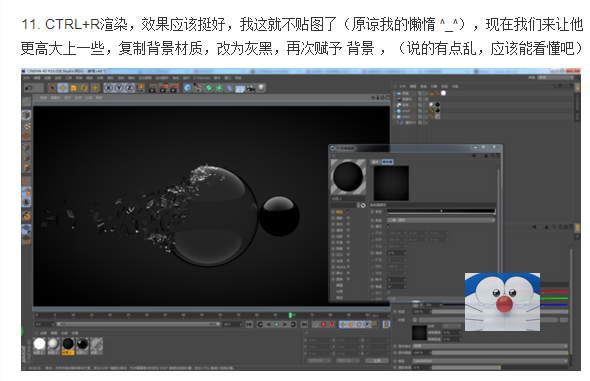This screenshot has width=590, height=381.
Task: Click the blue deformer object icon
Action: 230,88
